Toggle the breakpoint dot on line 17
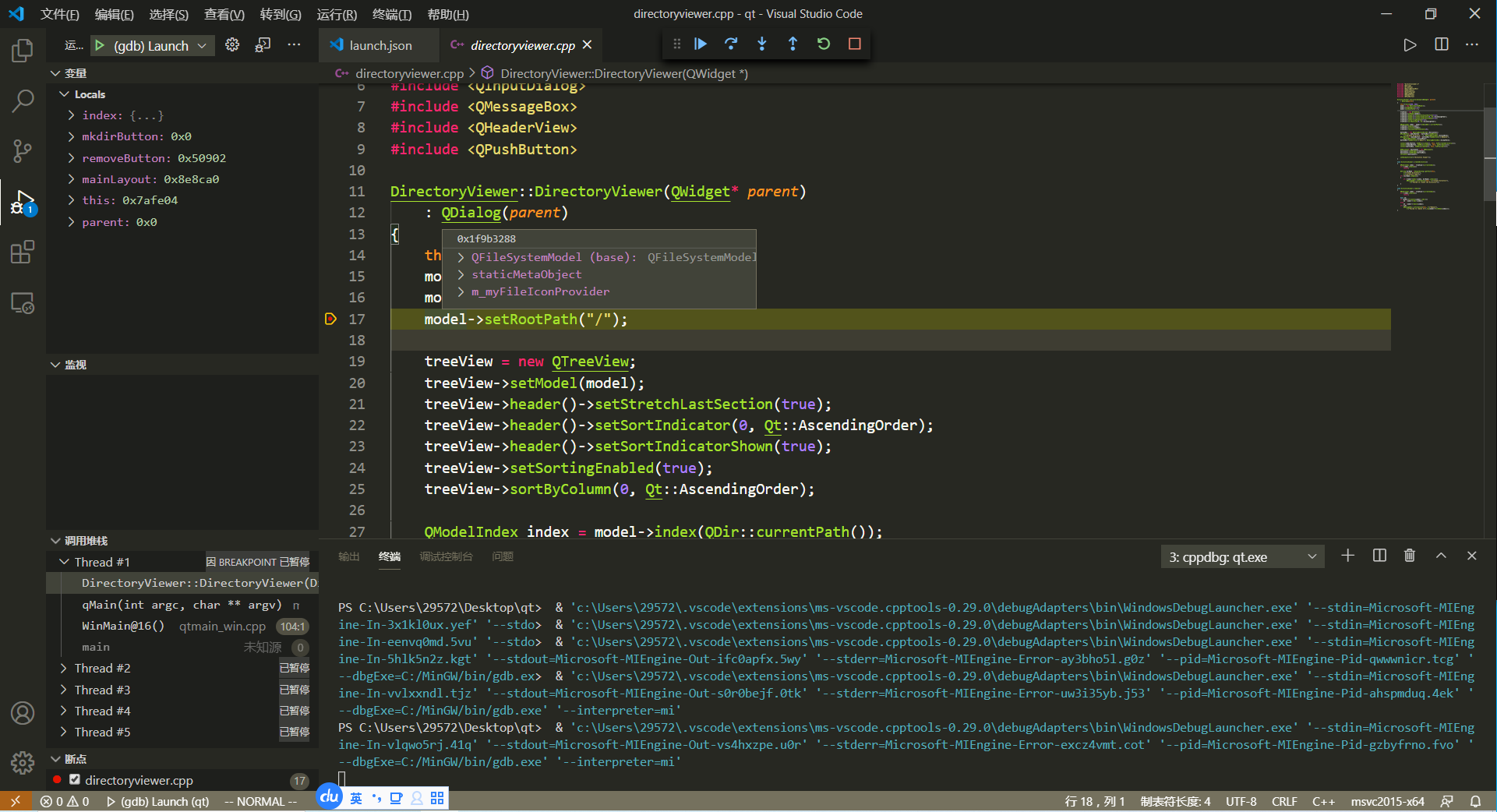1497x812 pixels. click(330, 319)
